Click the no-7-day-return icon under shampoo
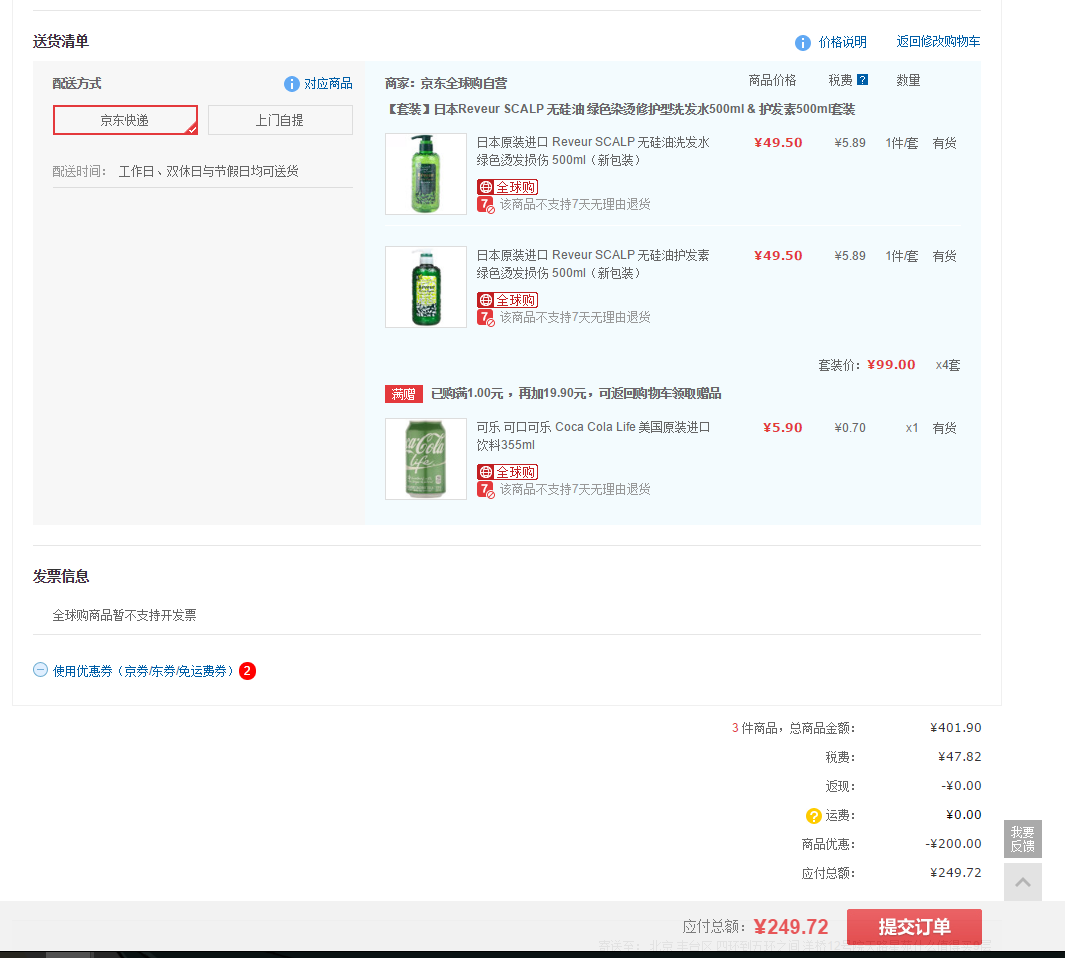 point(486,205)
